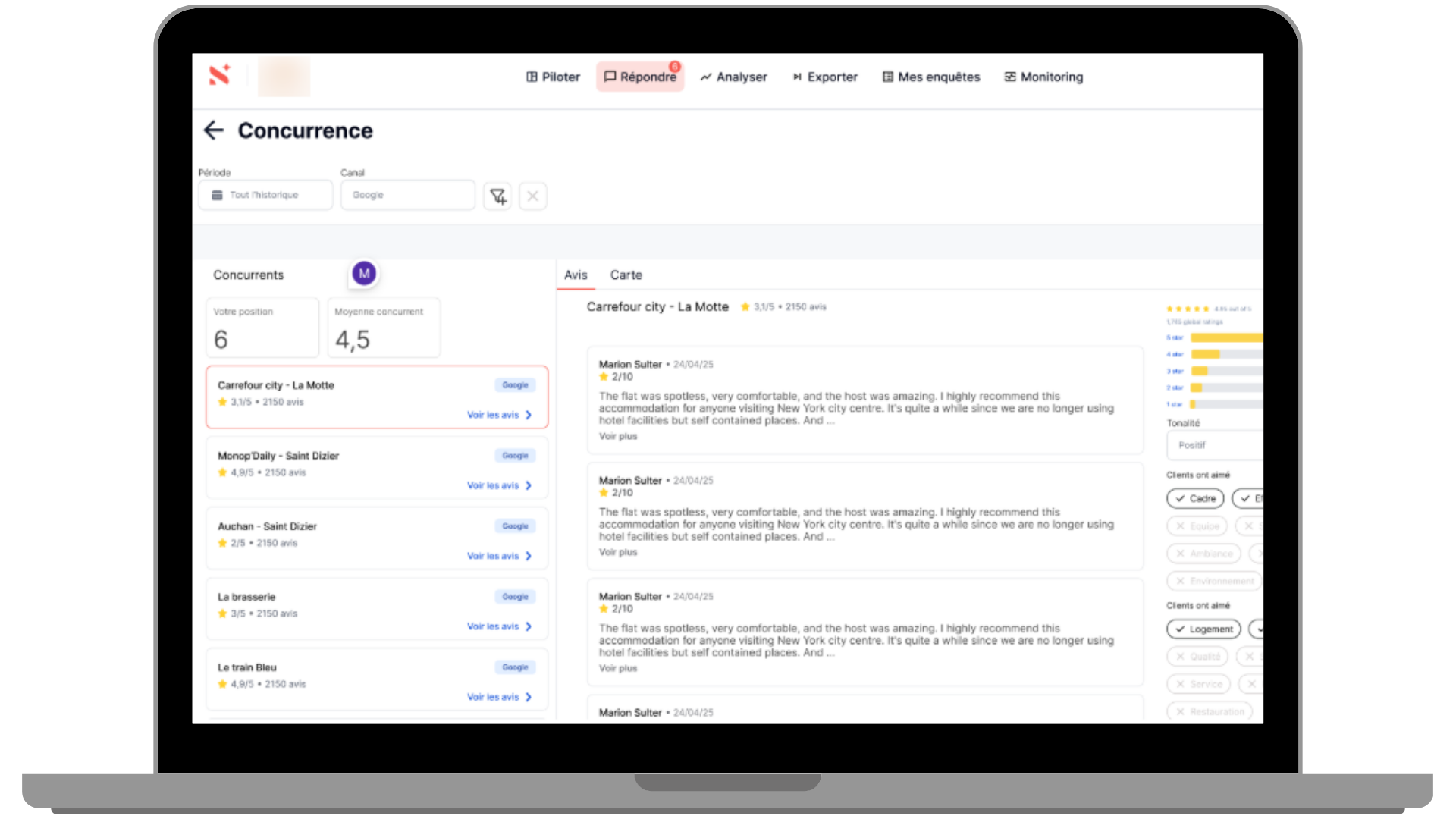1456x819 pixels.
Task: Open Mes enquêtes via its list icon
Action: coord(887,77)
